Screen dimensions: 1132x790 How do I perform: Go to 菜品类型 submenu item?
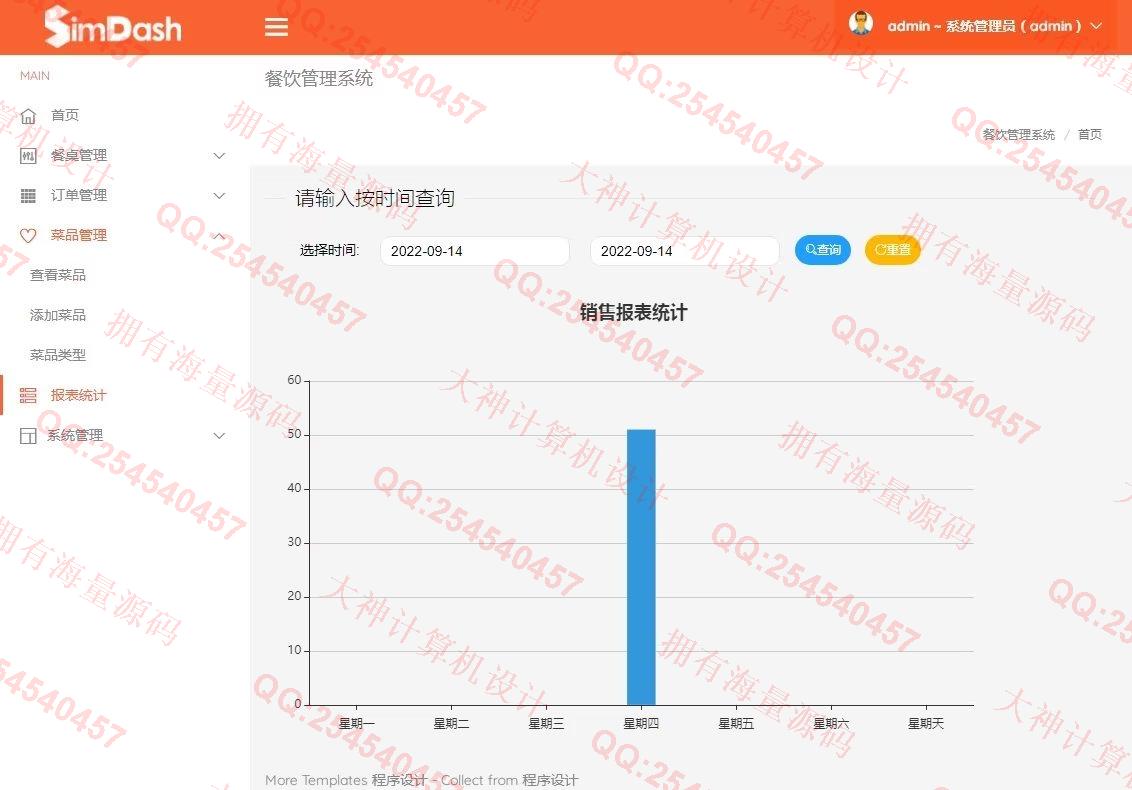pyautogui.click(x=58, y=355)
